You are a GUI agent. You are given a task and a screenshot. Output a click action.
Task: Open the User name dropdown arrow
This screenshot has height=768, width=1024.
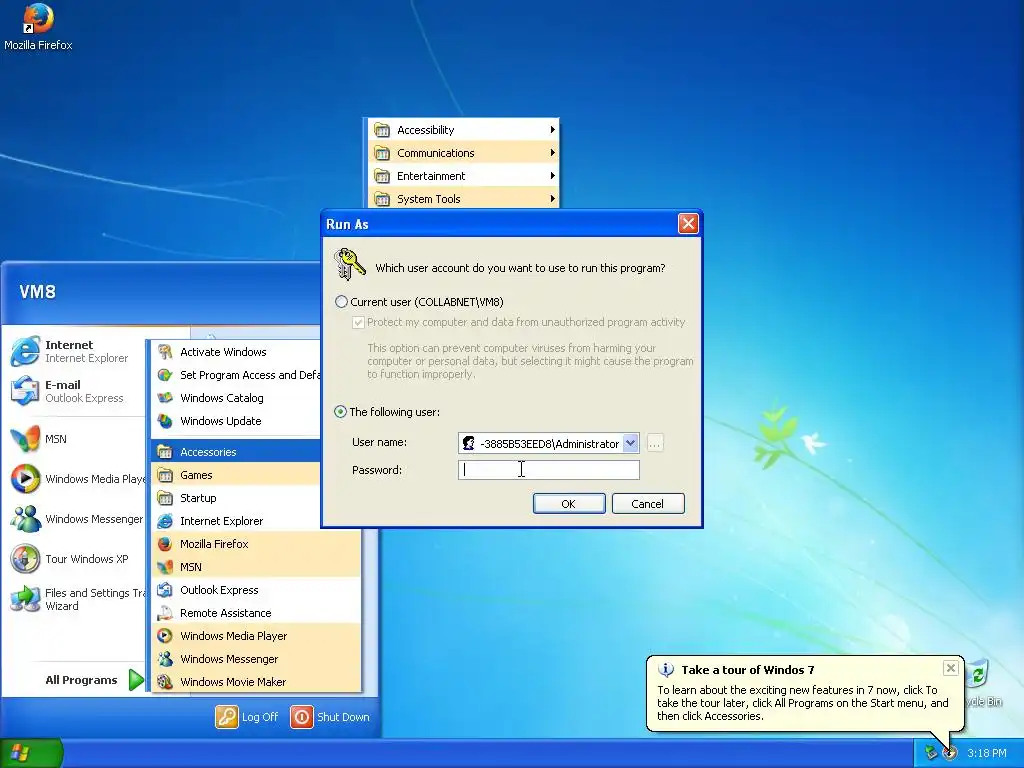[x=630, y=443]
